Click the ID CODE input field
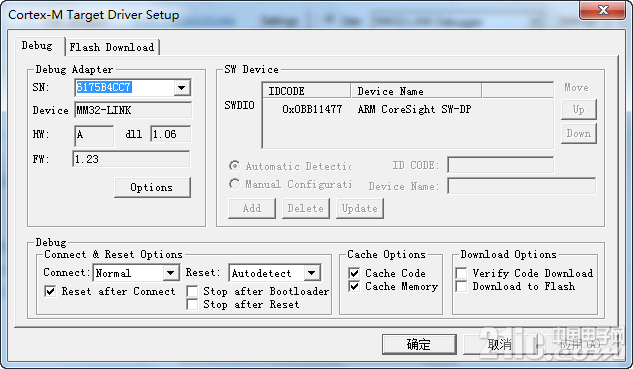 coord(501,165)
